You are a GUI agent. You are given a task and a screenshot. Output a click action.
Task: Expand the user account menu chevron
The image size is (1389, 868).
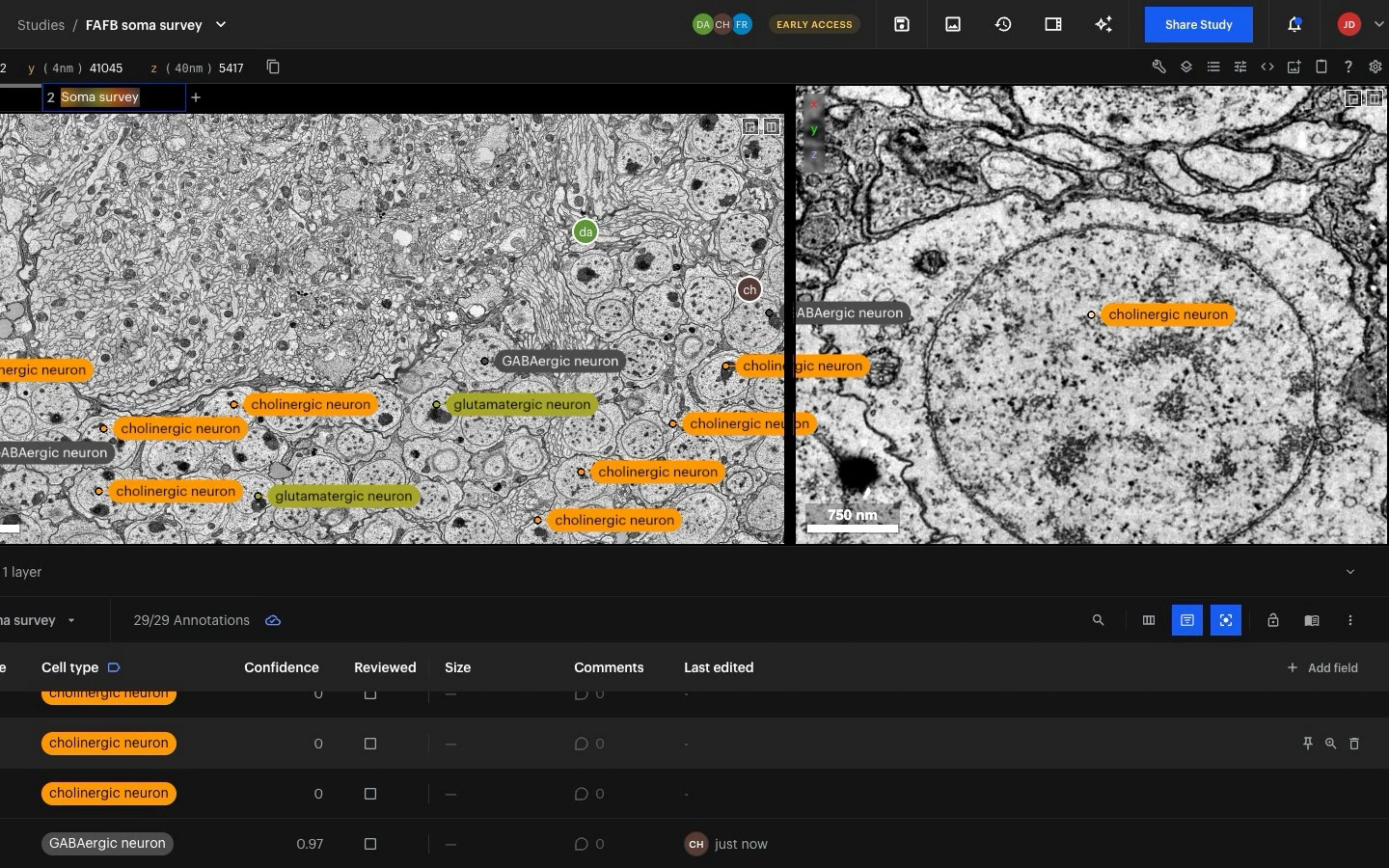[1378, 24]
